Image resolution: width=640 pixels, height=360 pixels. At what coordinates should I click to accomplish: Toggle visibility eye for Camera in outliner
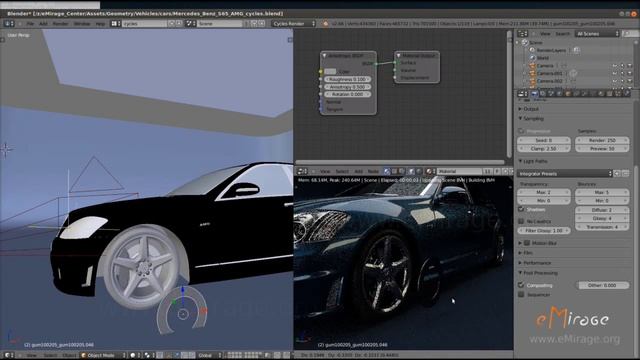[x=615, y=66]
